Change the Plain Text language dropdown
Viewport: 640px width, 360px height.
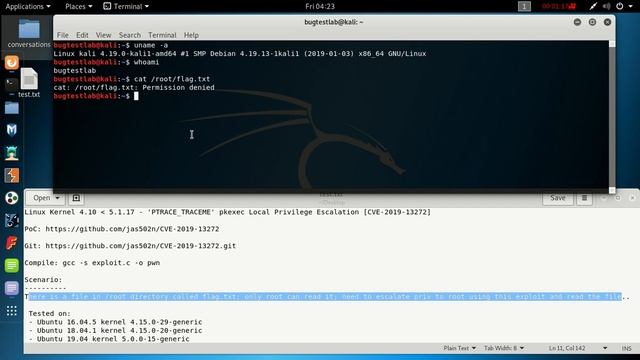click(460, 348)
